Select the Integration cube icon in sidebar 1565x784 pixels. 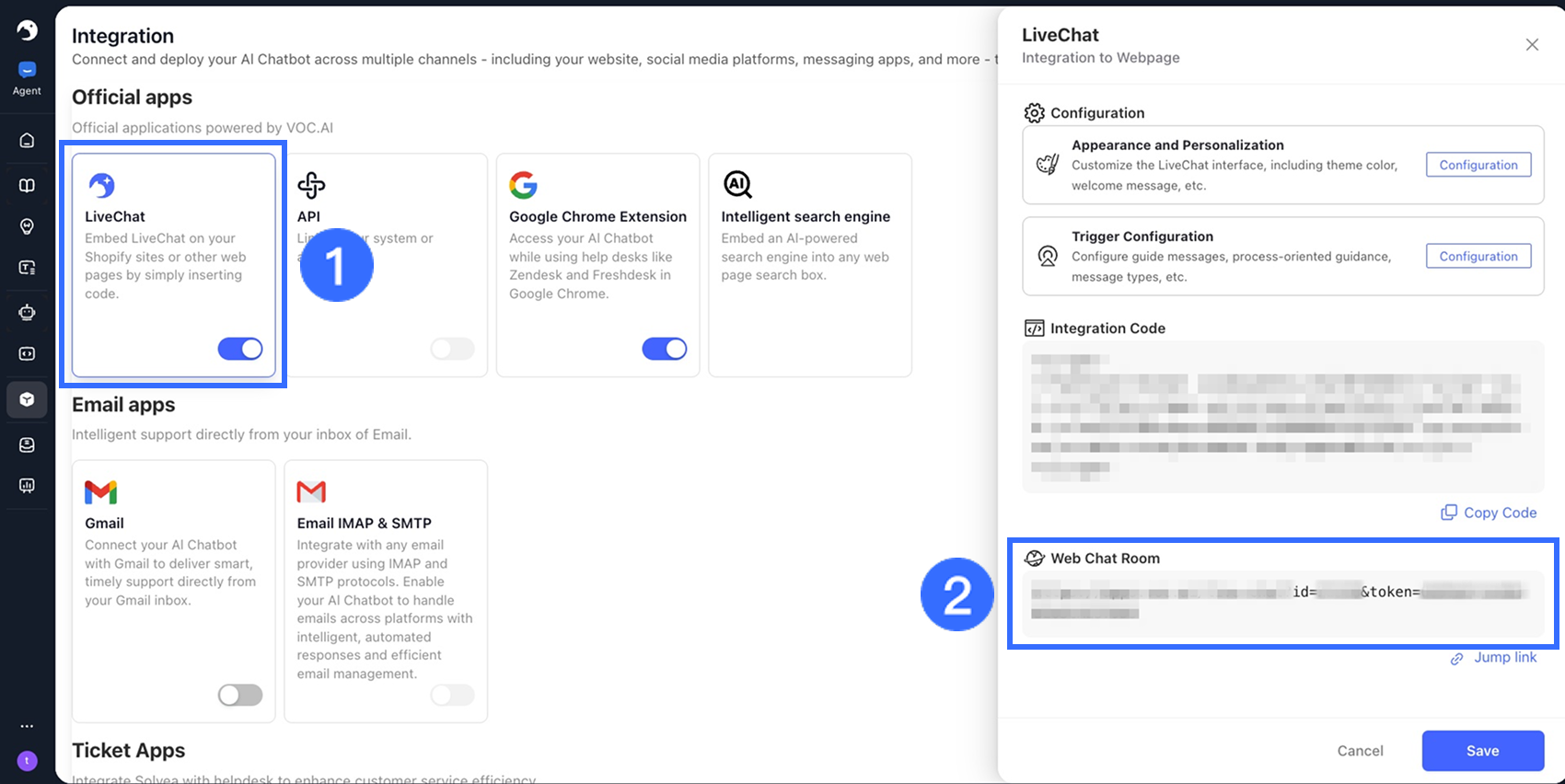[27, 399]
